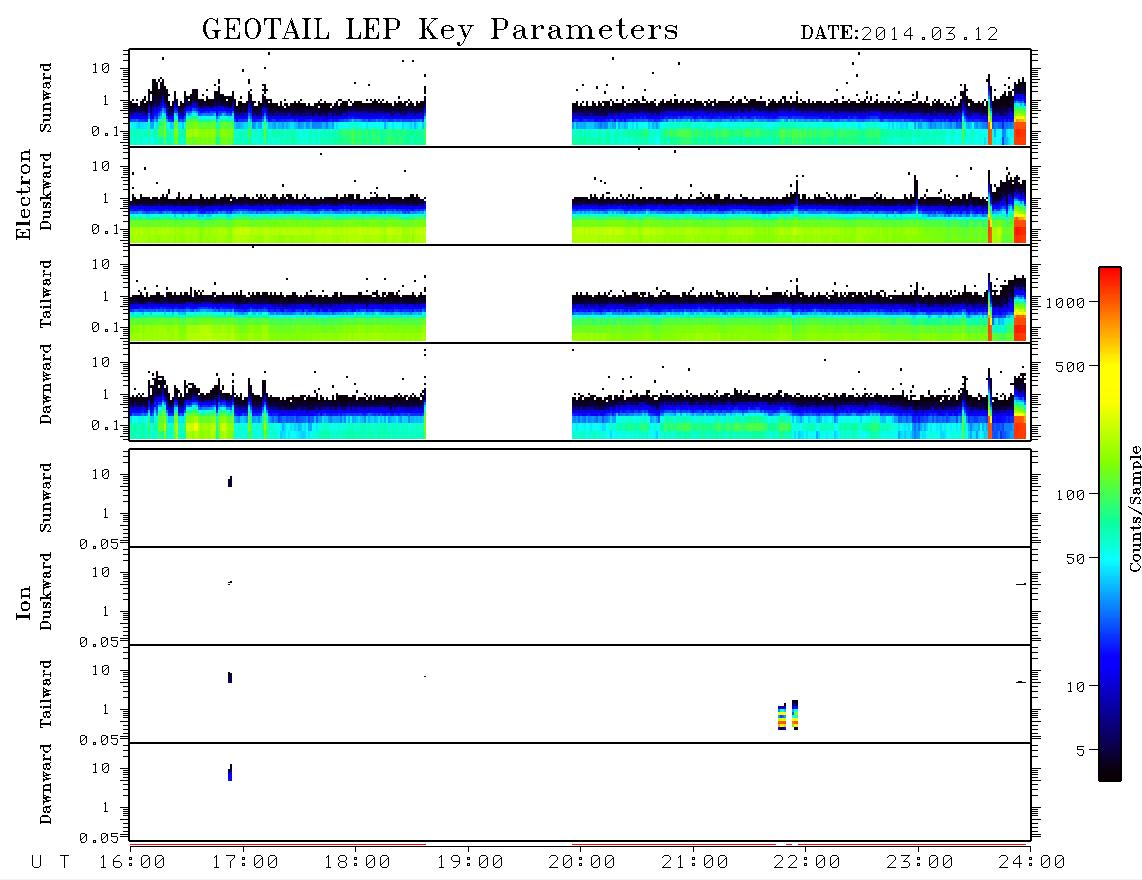Click the Electron "Dawnward" panel label
This screenshot has height=880, width=1142.
click(46, 384)
